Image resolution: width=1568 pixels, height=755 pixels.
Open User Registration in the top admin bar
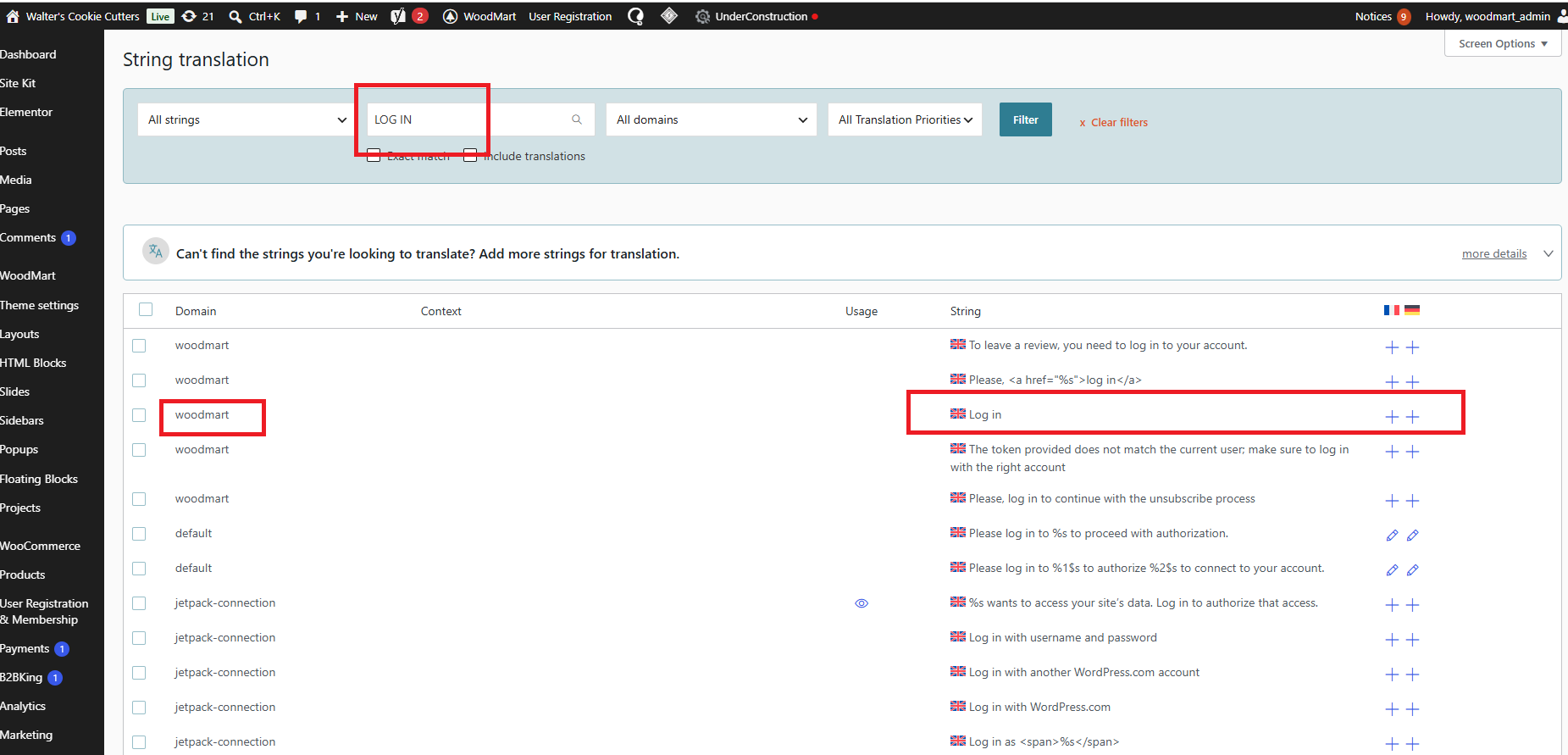tap(570, 16)
